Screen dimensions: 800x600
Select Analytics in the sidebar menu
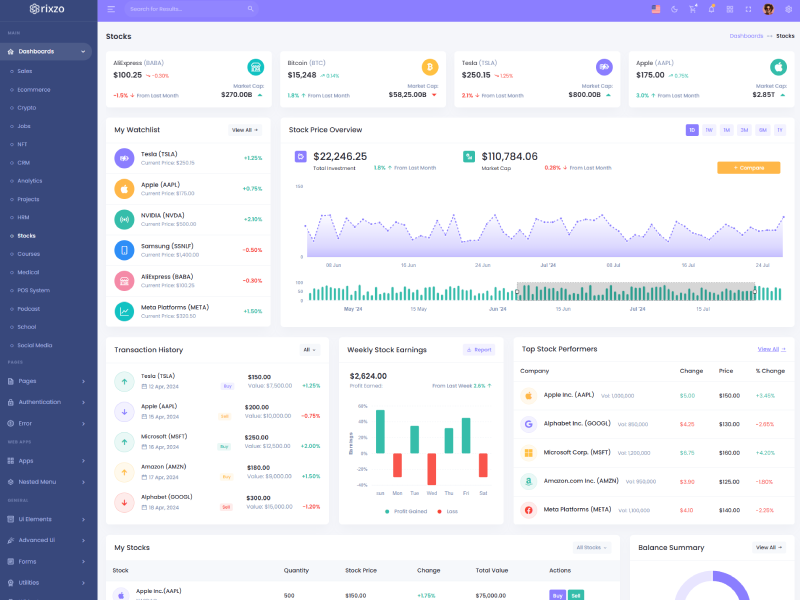(30, 181)
